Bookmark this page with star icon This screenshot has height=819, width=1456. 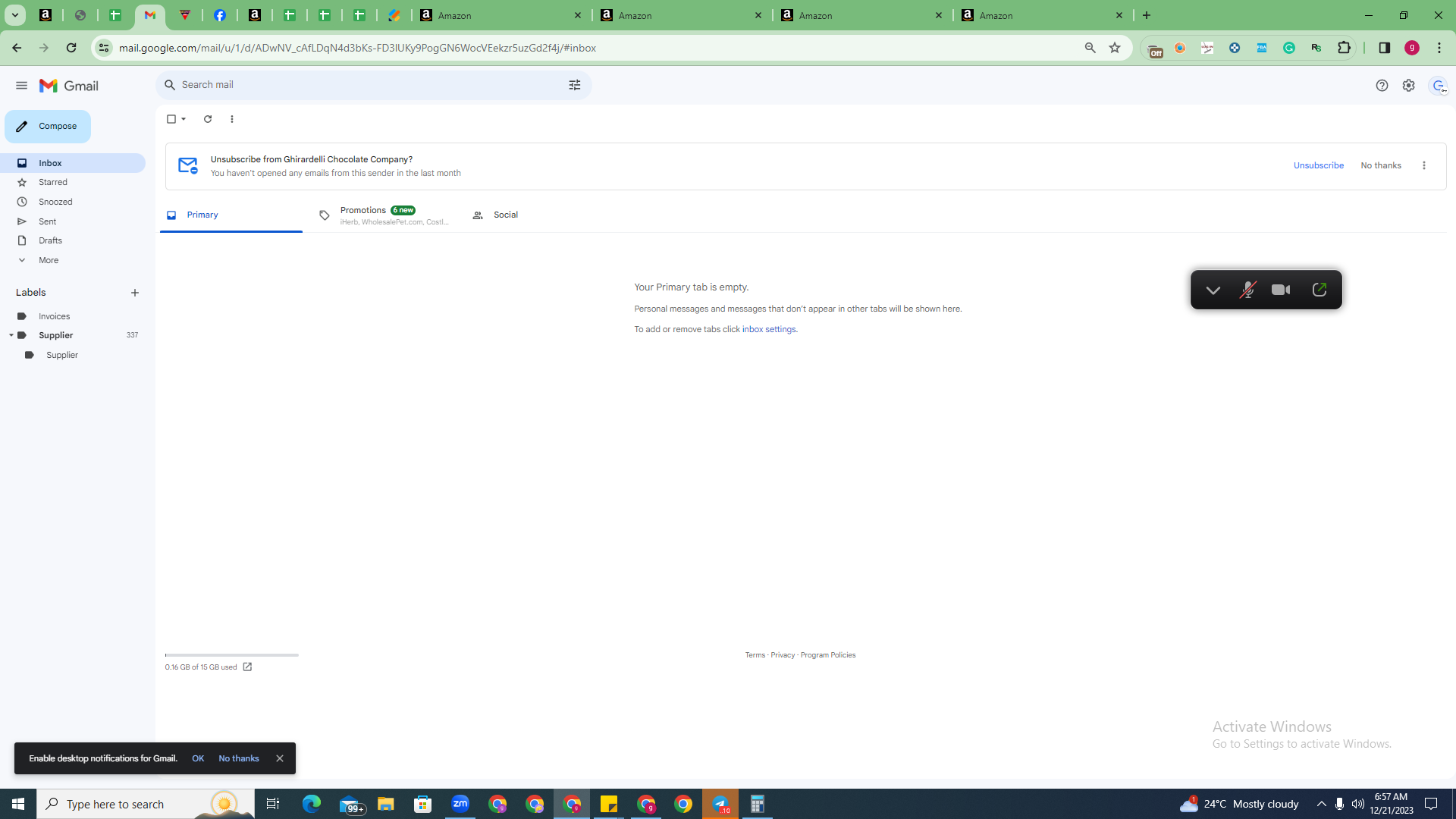click(1115, 48)
